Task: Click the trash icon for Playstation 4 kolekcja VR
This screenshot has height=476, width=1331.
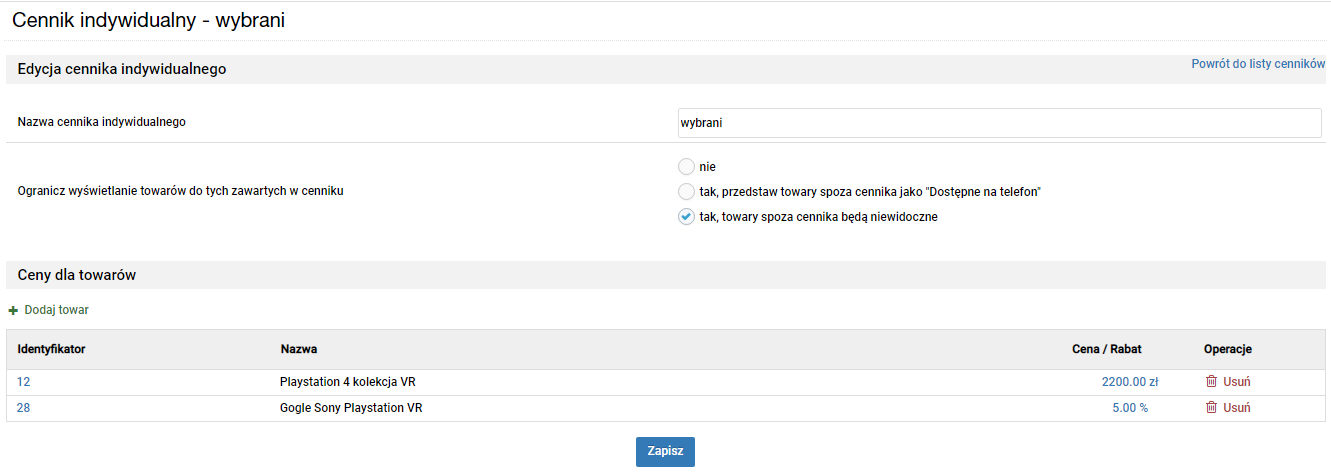Action: pos(1211,381)
